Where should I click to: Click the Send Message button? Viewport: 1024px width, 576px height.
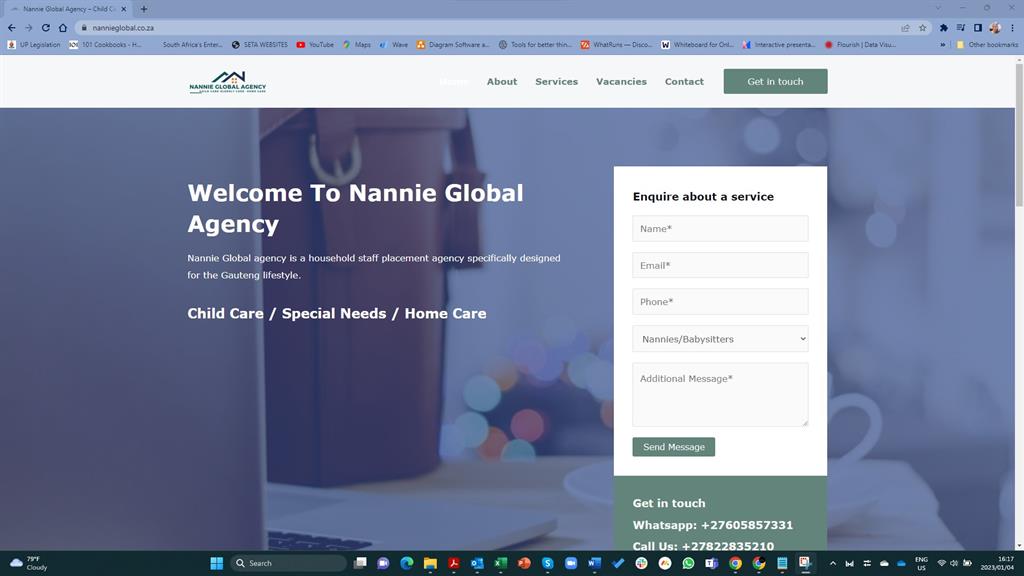tap(673, 447)
